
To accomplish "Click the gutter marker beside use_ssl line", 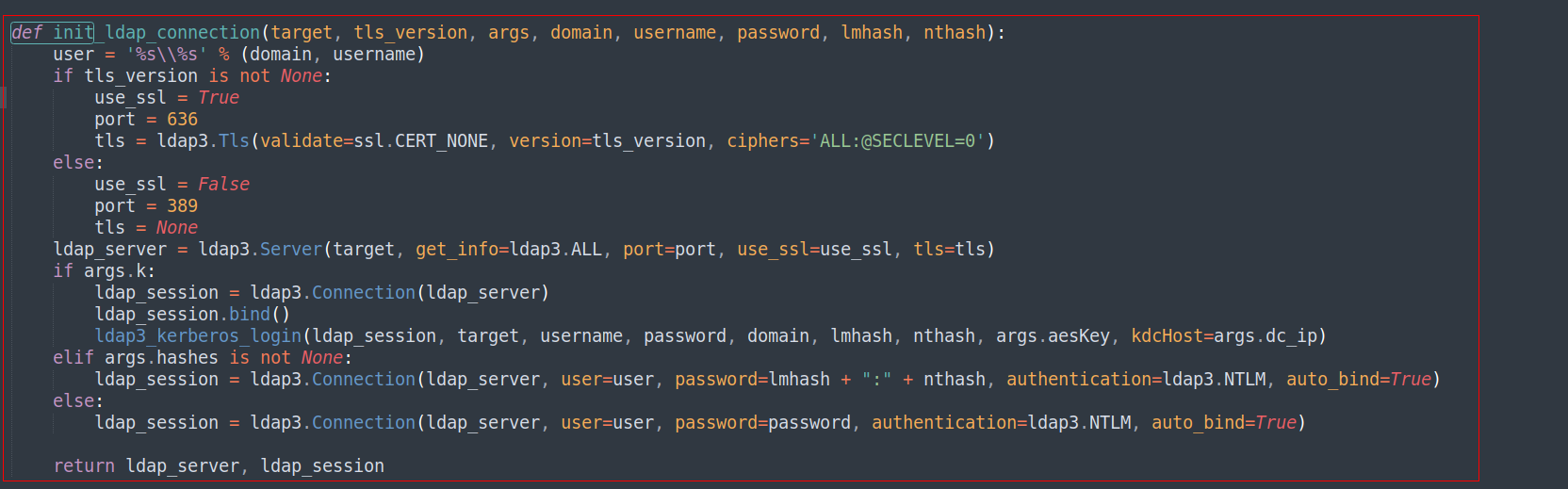I will click(x=3, y=97).
